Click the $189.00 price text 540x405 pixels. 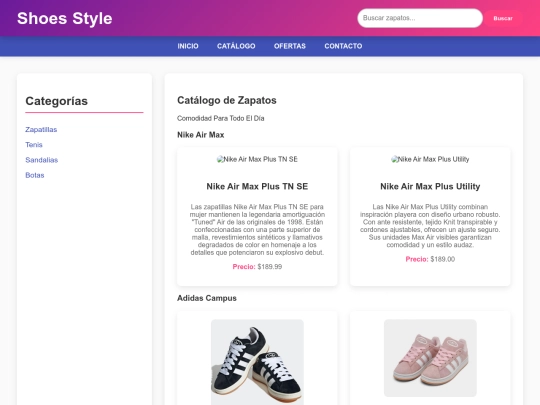pos(443,259)
